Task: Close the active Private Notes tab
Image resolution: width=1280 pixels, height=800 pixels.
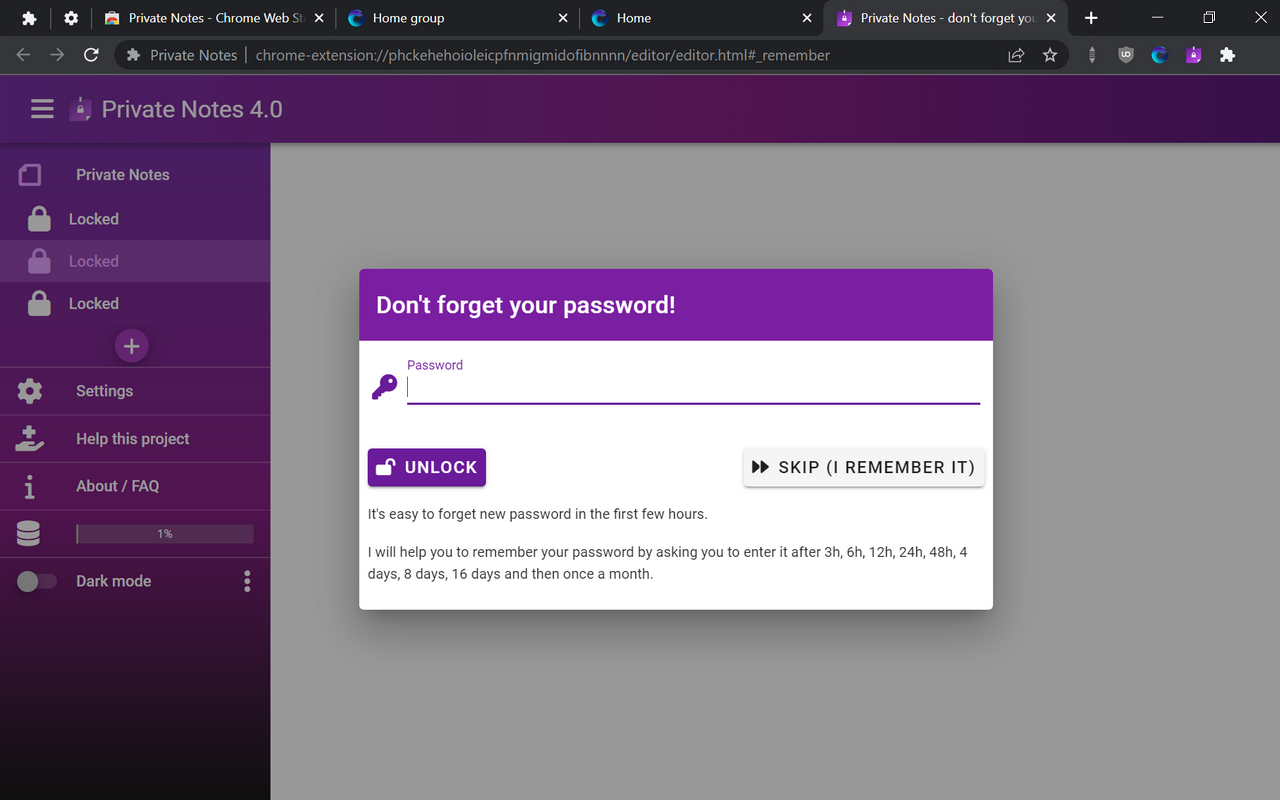Action: coord(1051,18)
